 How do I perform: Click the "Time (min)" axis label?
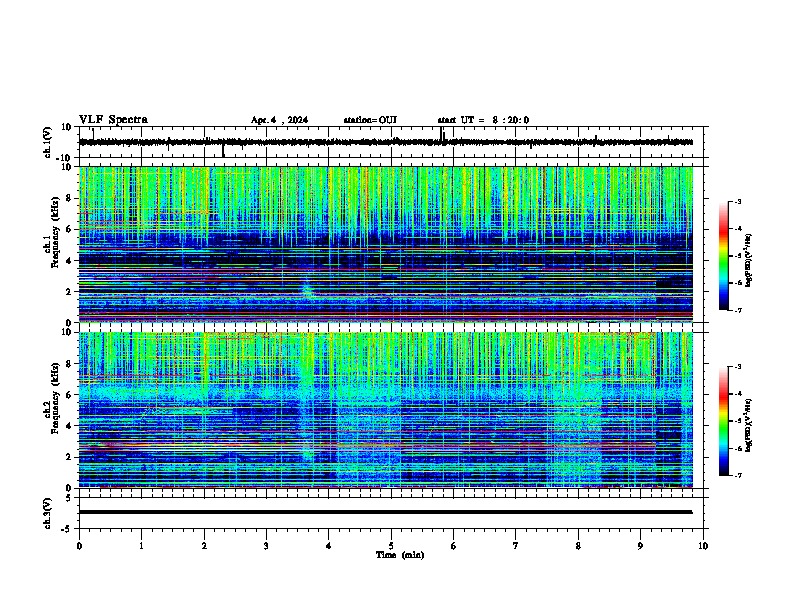pos(400,555)
